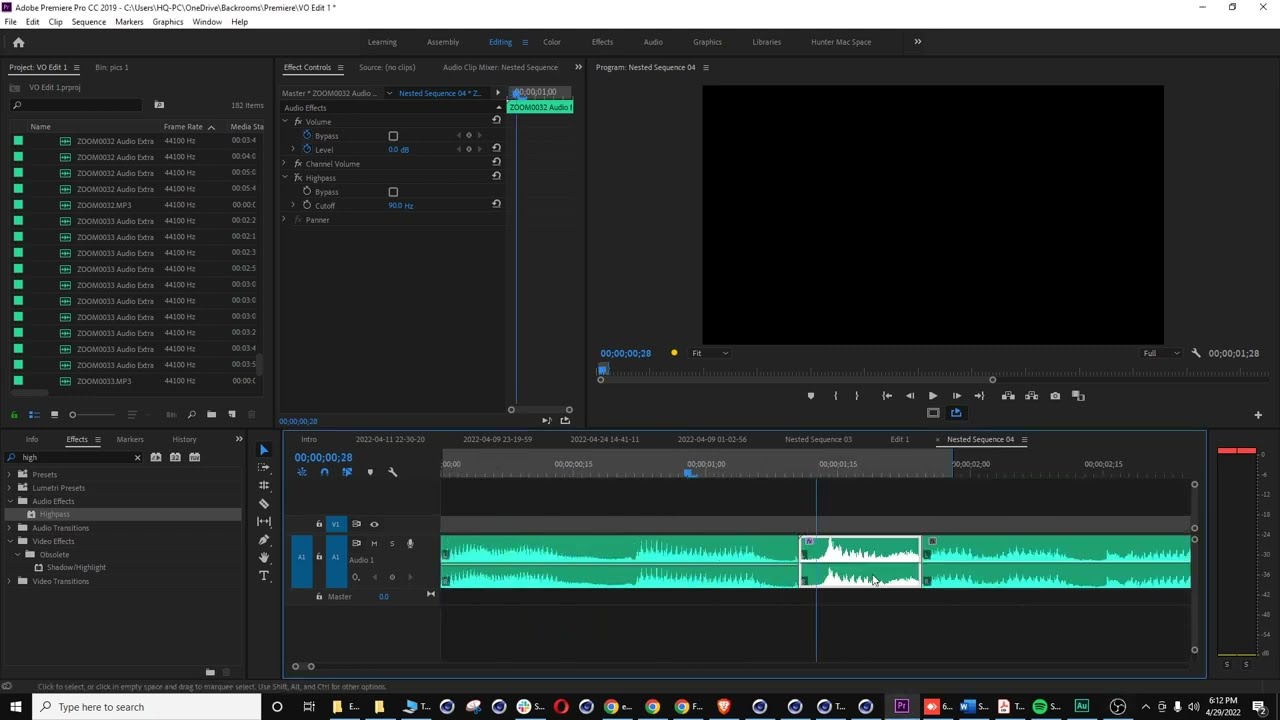1280x720 pixels.
Task: Click Home icon at top left
Action: click(x=18, y=42)
